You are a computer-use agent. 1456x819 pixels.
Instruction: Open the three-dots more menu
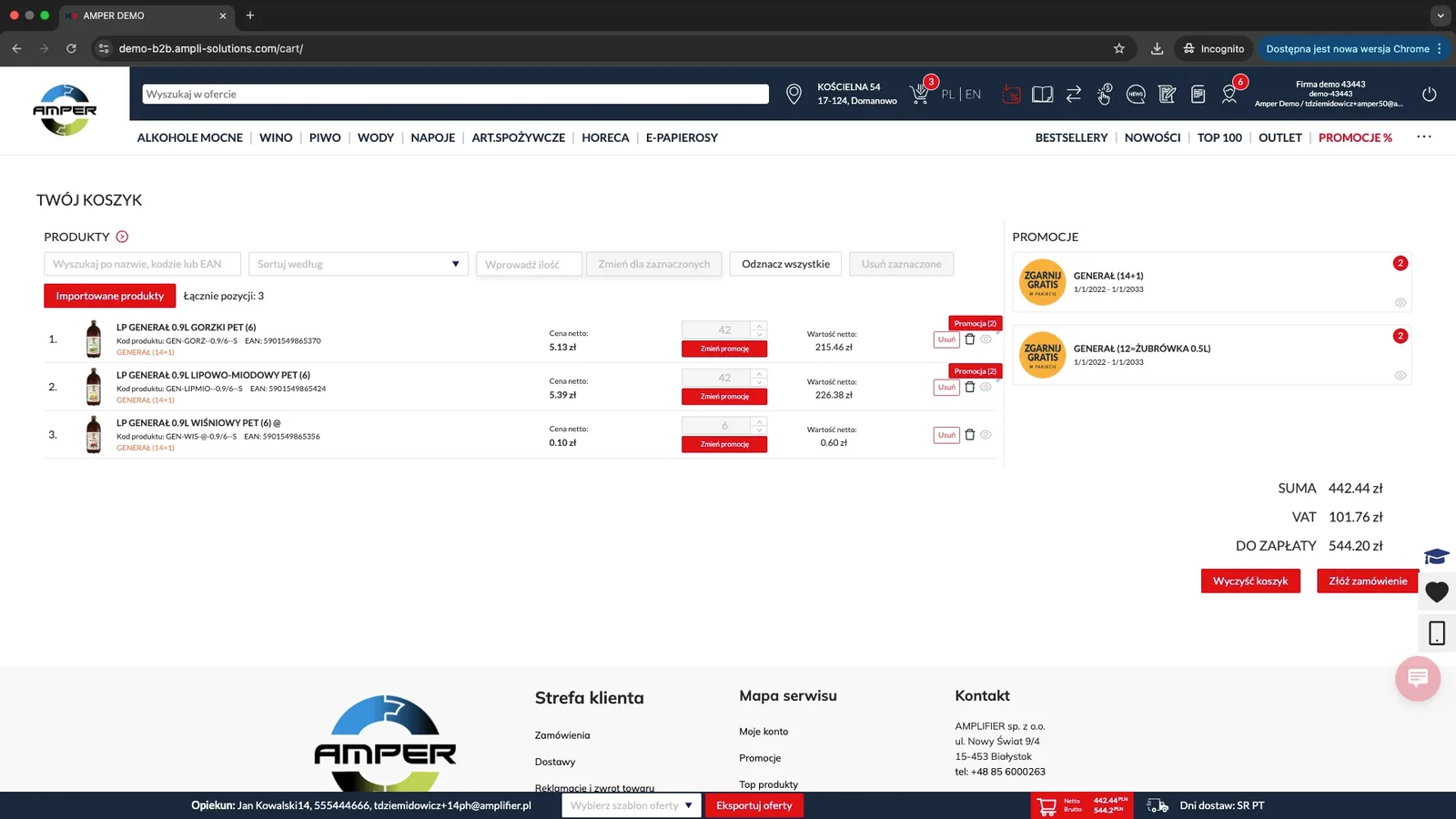tap(1424, 137)
